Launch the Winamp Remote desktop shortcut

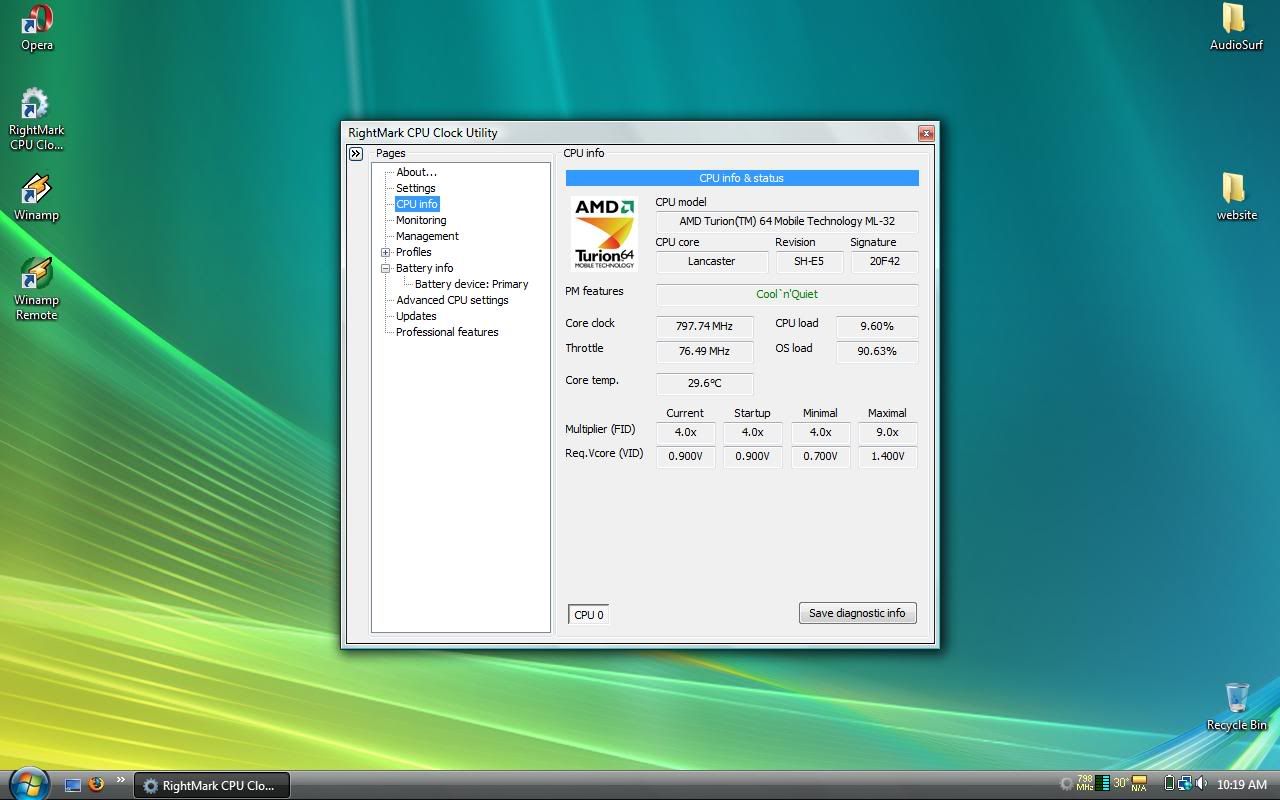pos(36,289)
